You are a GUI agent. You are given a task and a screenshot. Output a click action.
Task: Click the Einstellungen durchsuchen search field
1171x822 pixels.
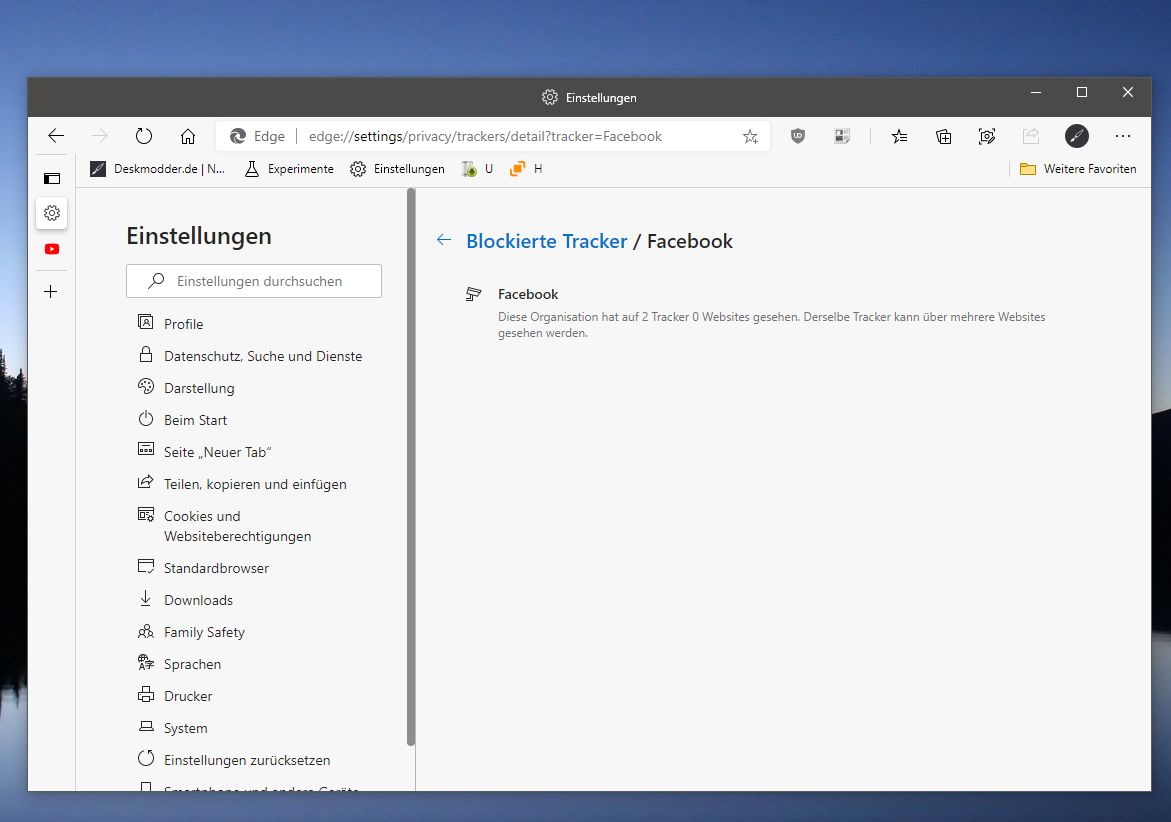(x=254, y=281)
